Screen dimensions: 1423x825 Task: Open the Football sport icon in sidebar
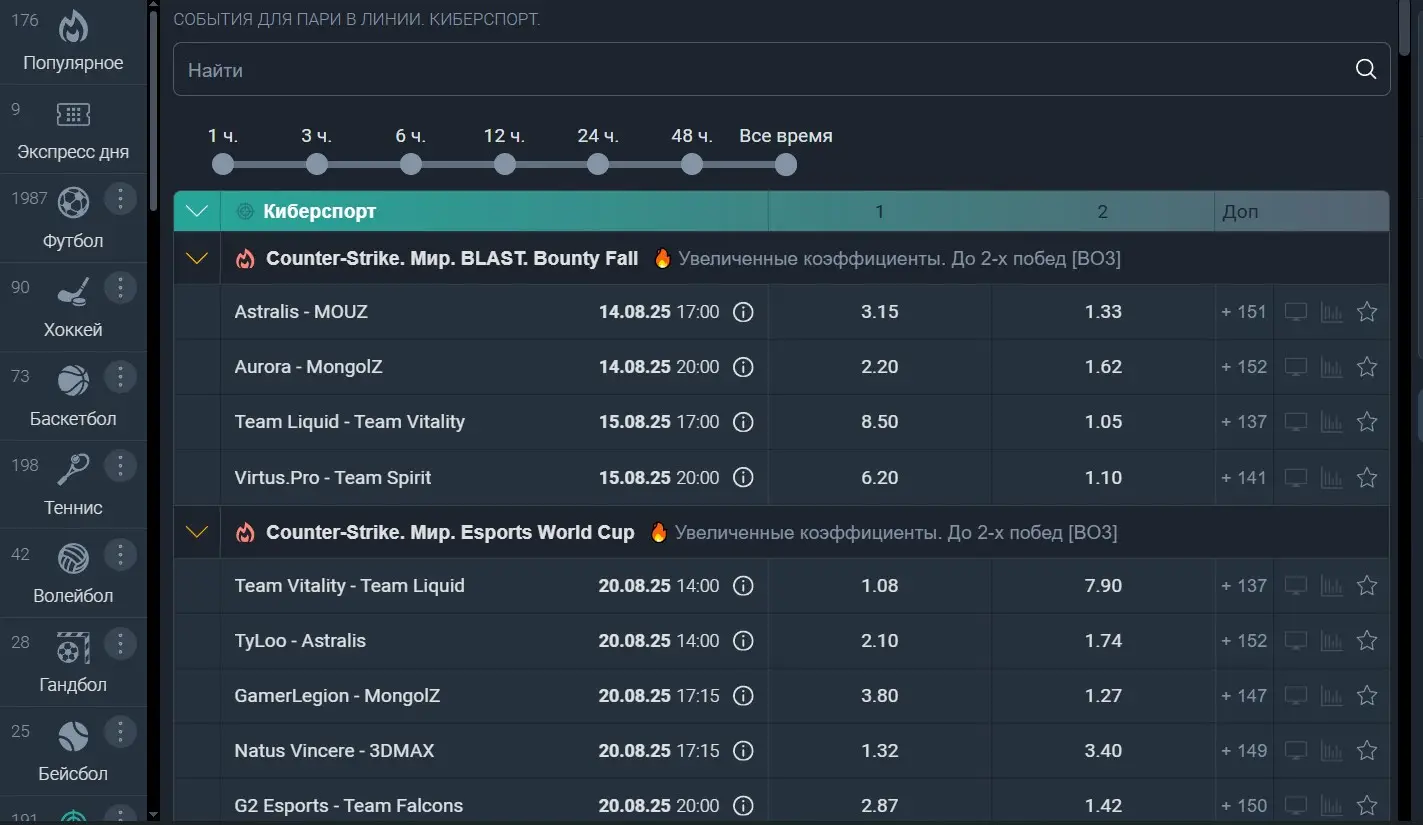73,204
